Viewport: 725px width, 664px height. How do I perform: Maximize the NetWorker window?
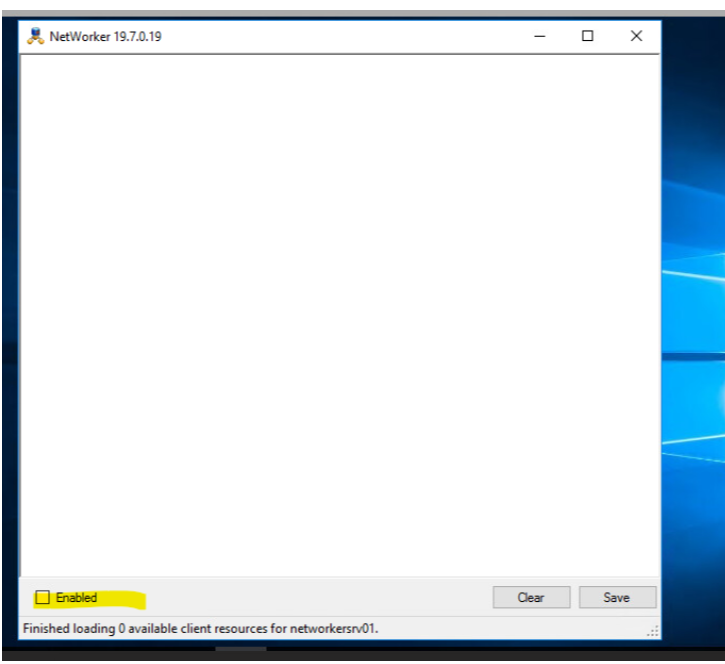[x=587, y=36]
